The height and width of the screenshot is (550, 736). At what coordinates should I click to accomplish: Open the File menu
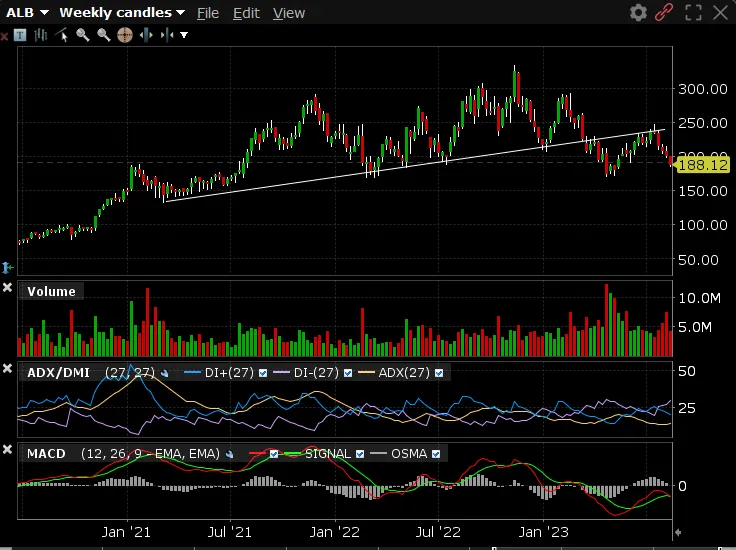[x=208, y=13]
